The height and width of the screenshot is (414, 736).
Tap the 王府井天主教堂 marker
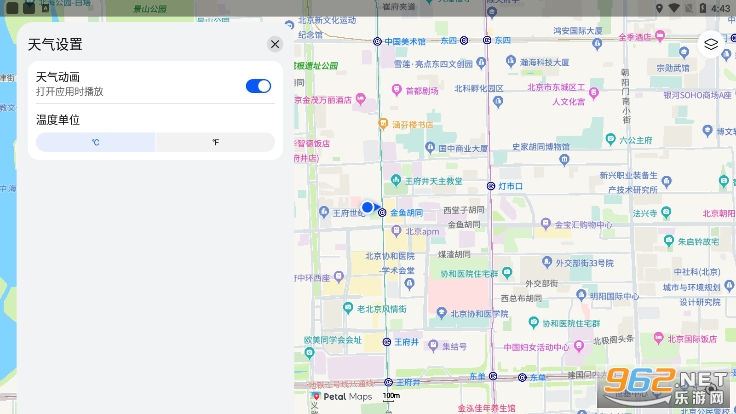click(x=396, y=180)
